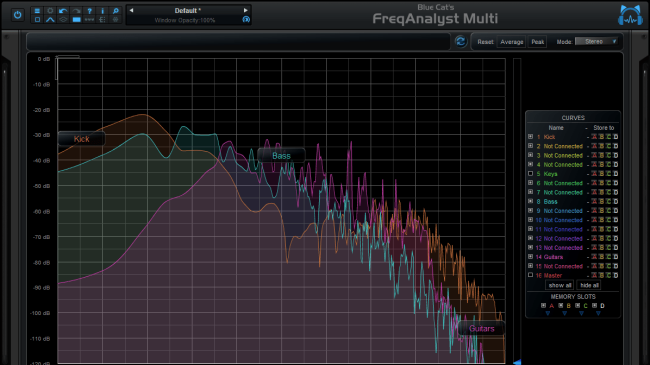
Task: Click the blue triangle threshold slider handle
Action: click(517, 362)
